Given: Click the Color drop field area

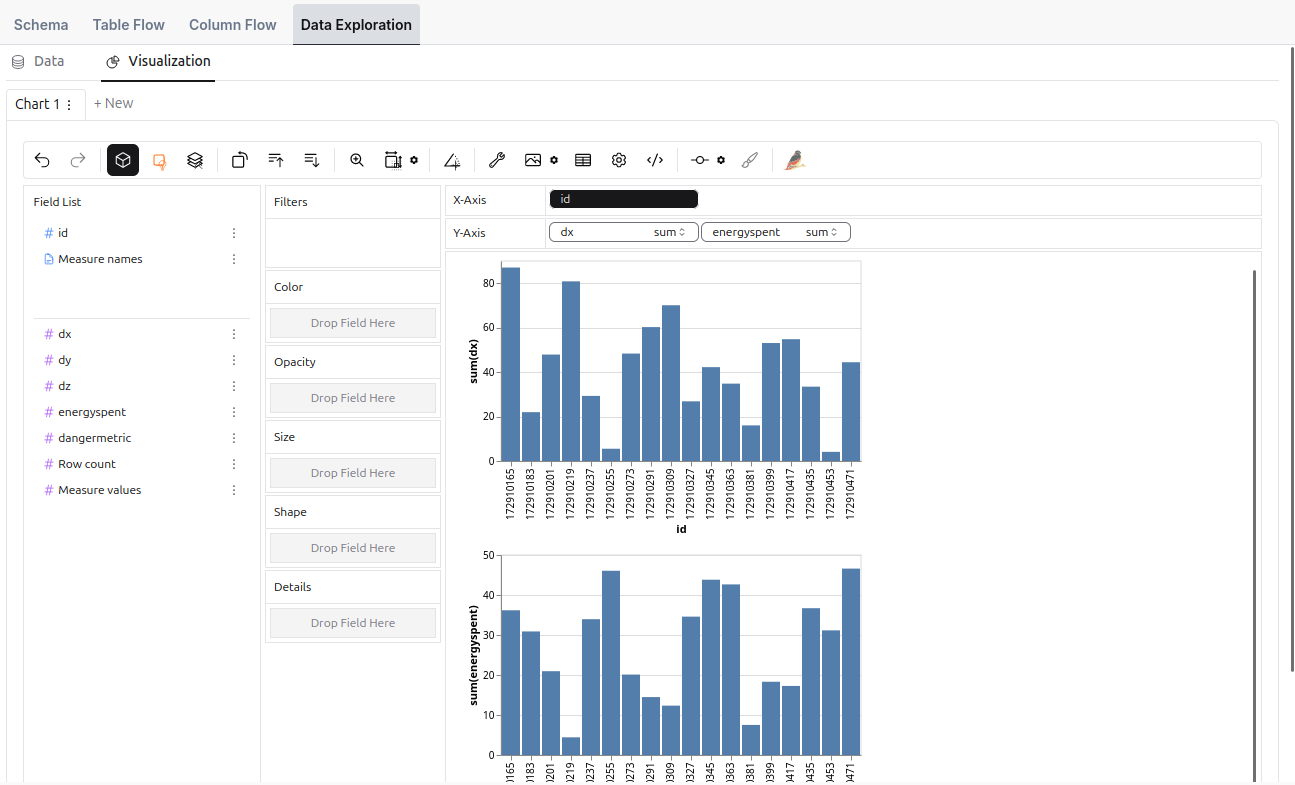Looking at the screenshot, I should 352,323.
